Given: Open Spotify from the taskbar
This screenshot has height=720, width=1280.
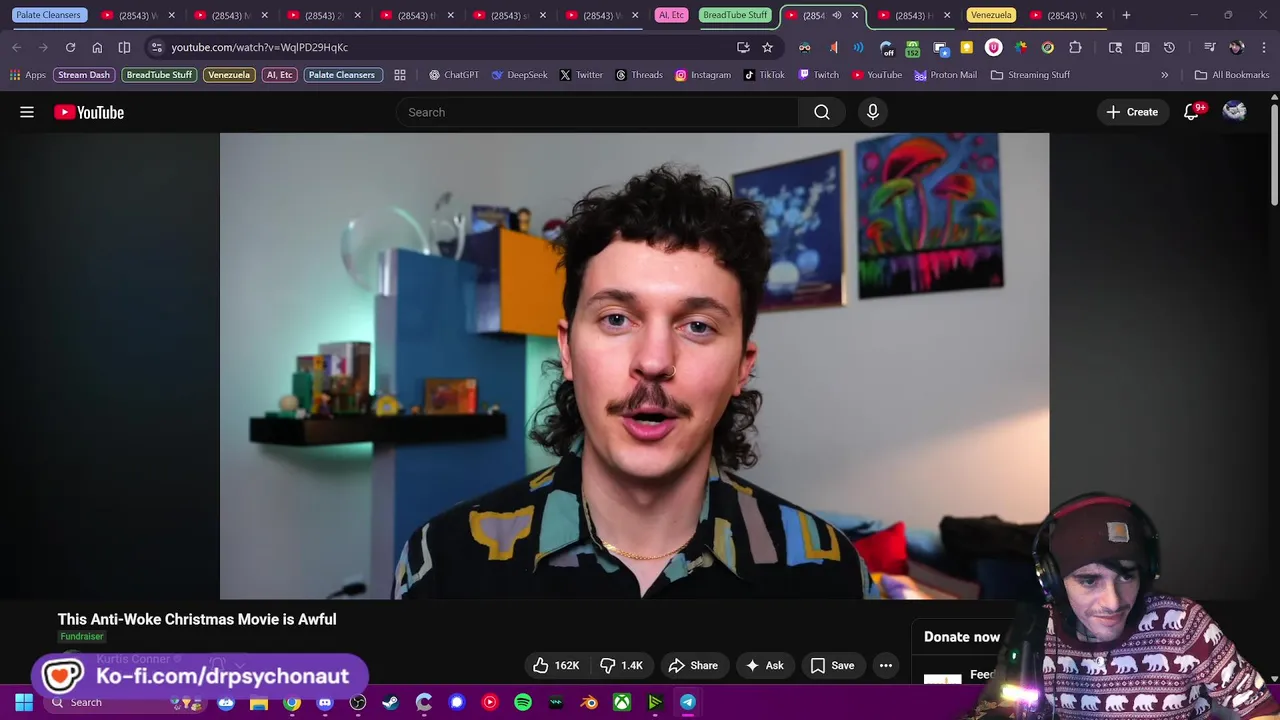Looking at the screenshot, I should click(x=523, y=702).
